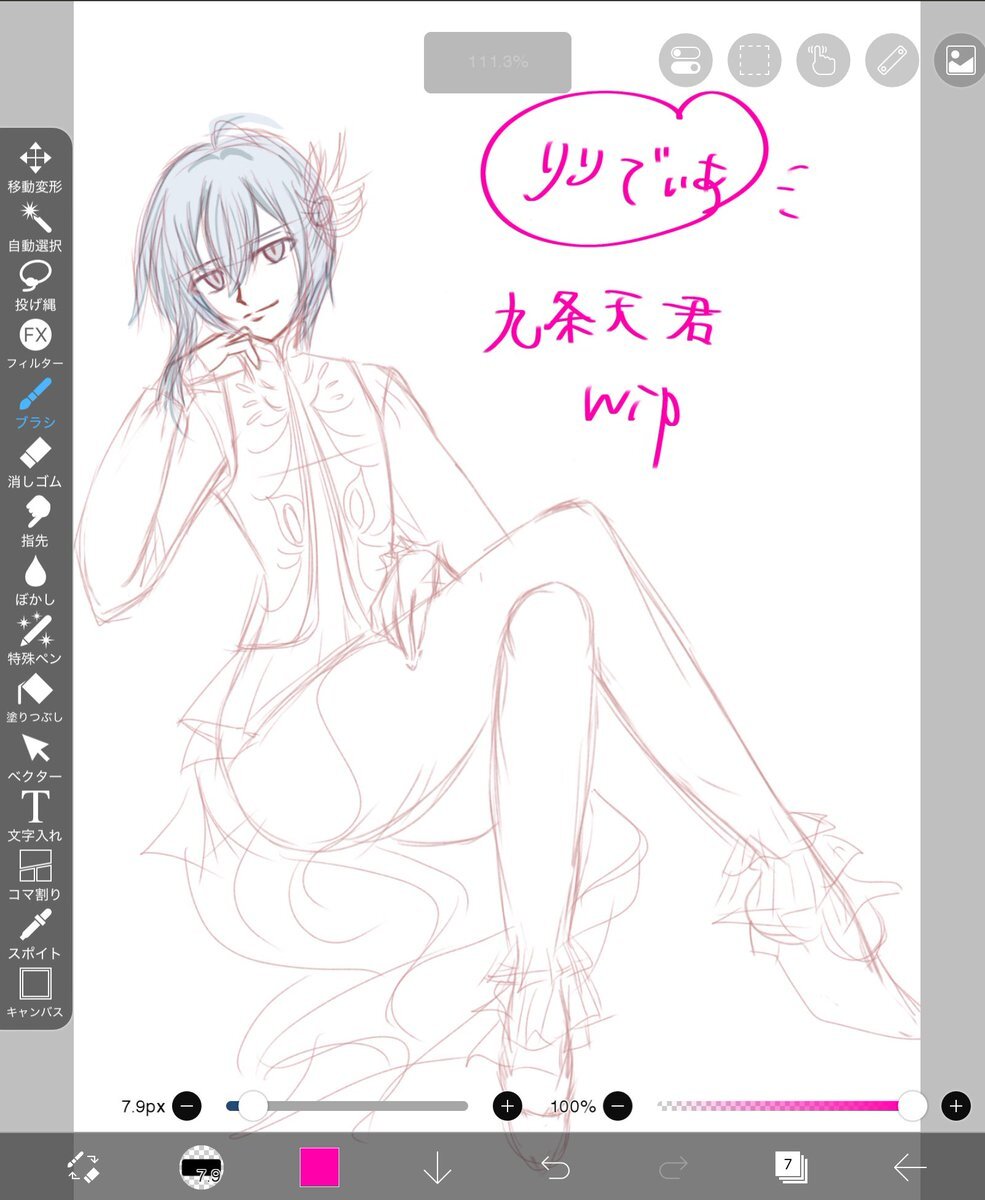Image resolution: width=985 pixels, height=1200 pixels.
Task: Open the ruler tool icon
Action: [x=891, y=60]
